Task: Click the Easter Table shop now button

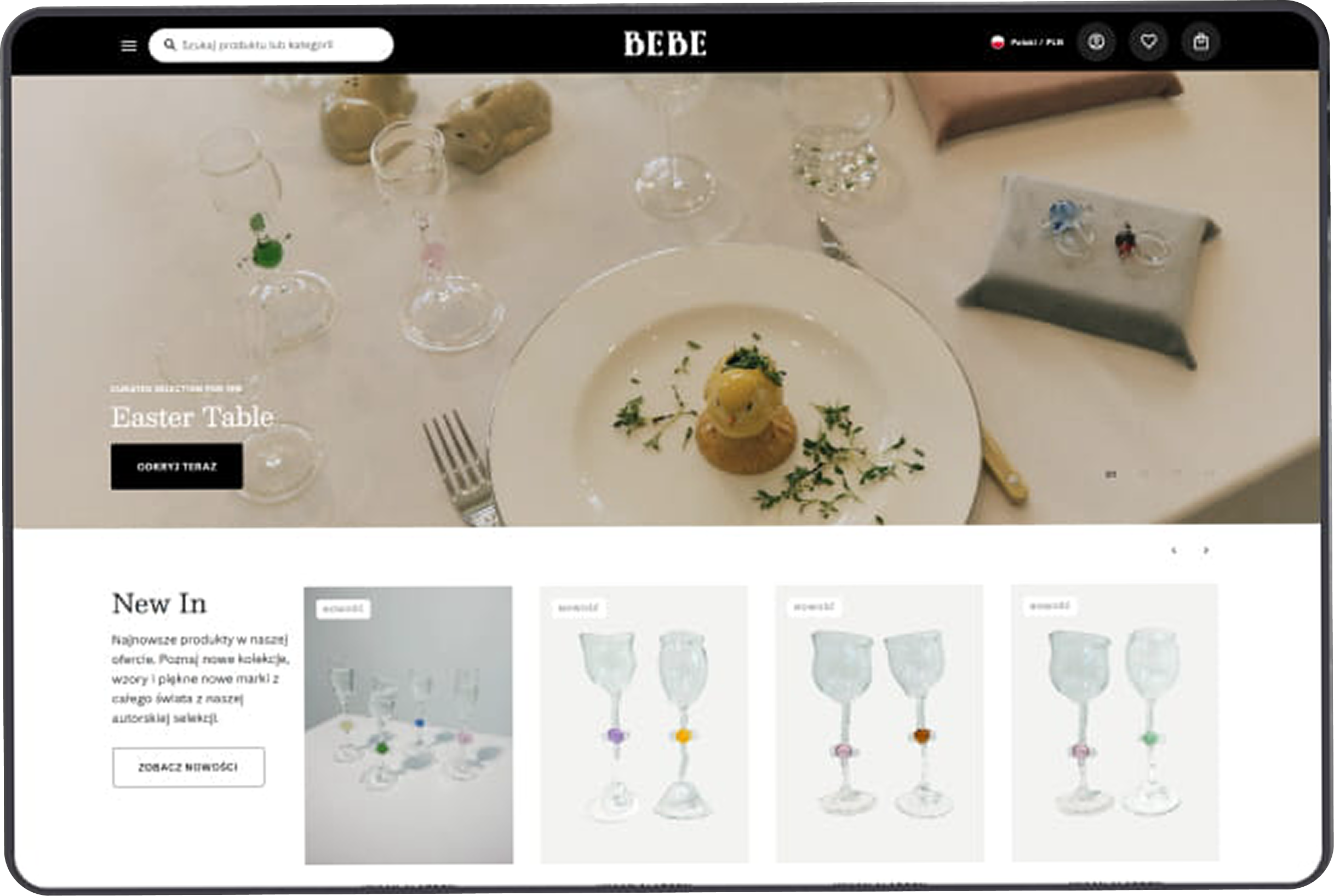Action: click(x=176, y=466)
